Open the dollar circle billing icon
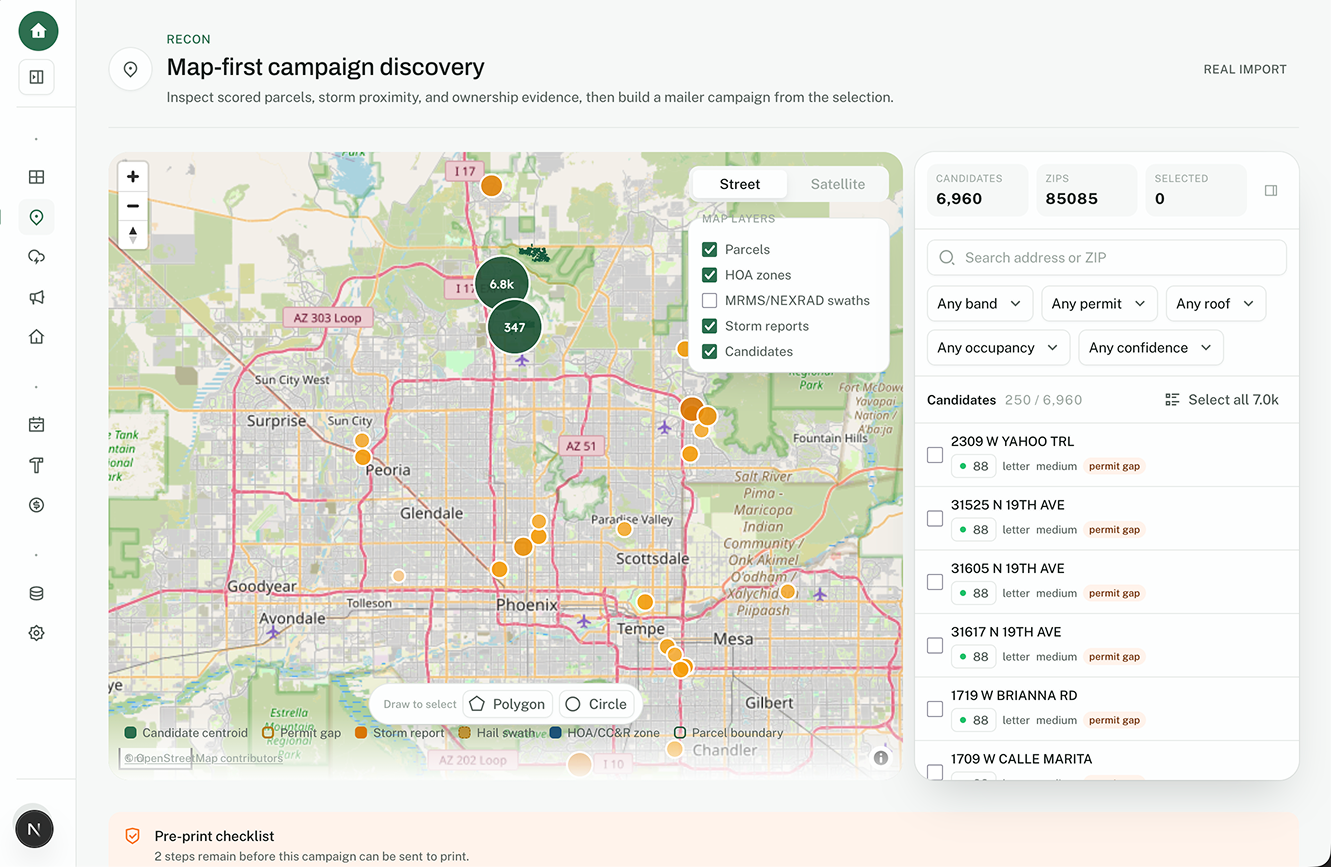Image resolution: width=1331 pixels, height=867 pixels. [x=37, y=505]
